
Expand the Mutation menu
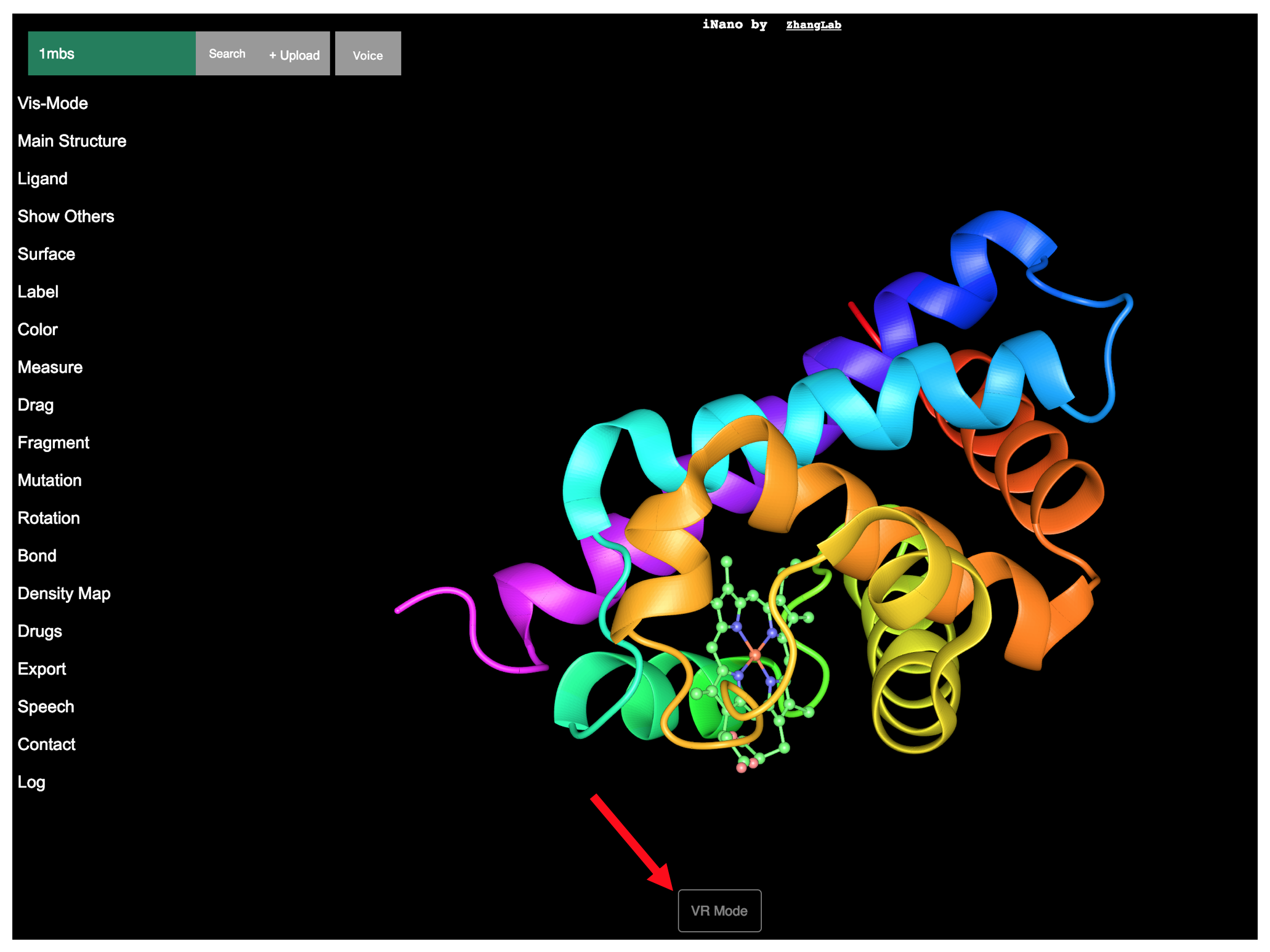(x=49, y=480)
